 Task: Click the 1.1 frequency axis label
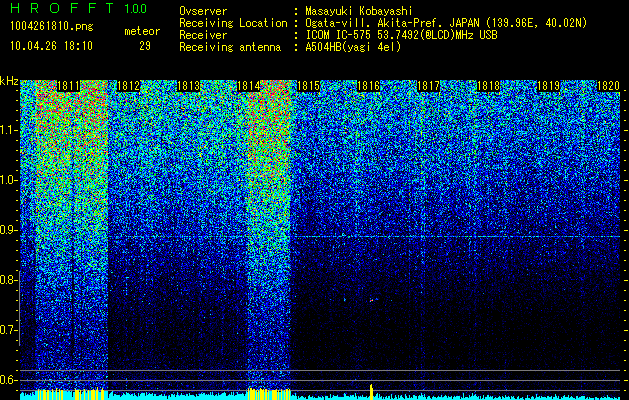[x=9, y=130]
